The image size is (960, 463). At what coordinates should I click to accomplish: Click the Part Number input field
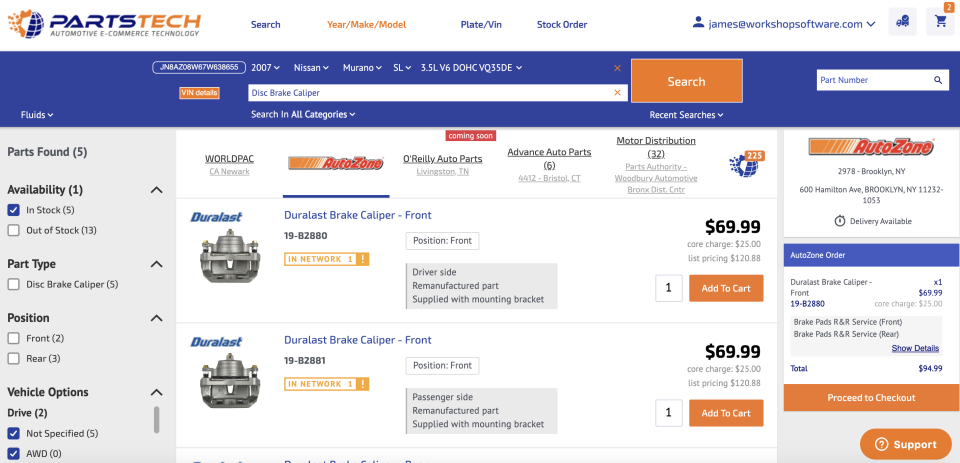pos(873,80)
